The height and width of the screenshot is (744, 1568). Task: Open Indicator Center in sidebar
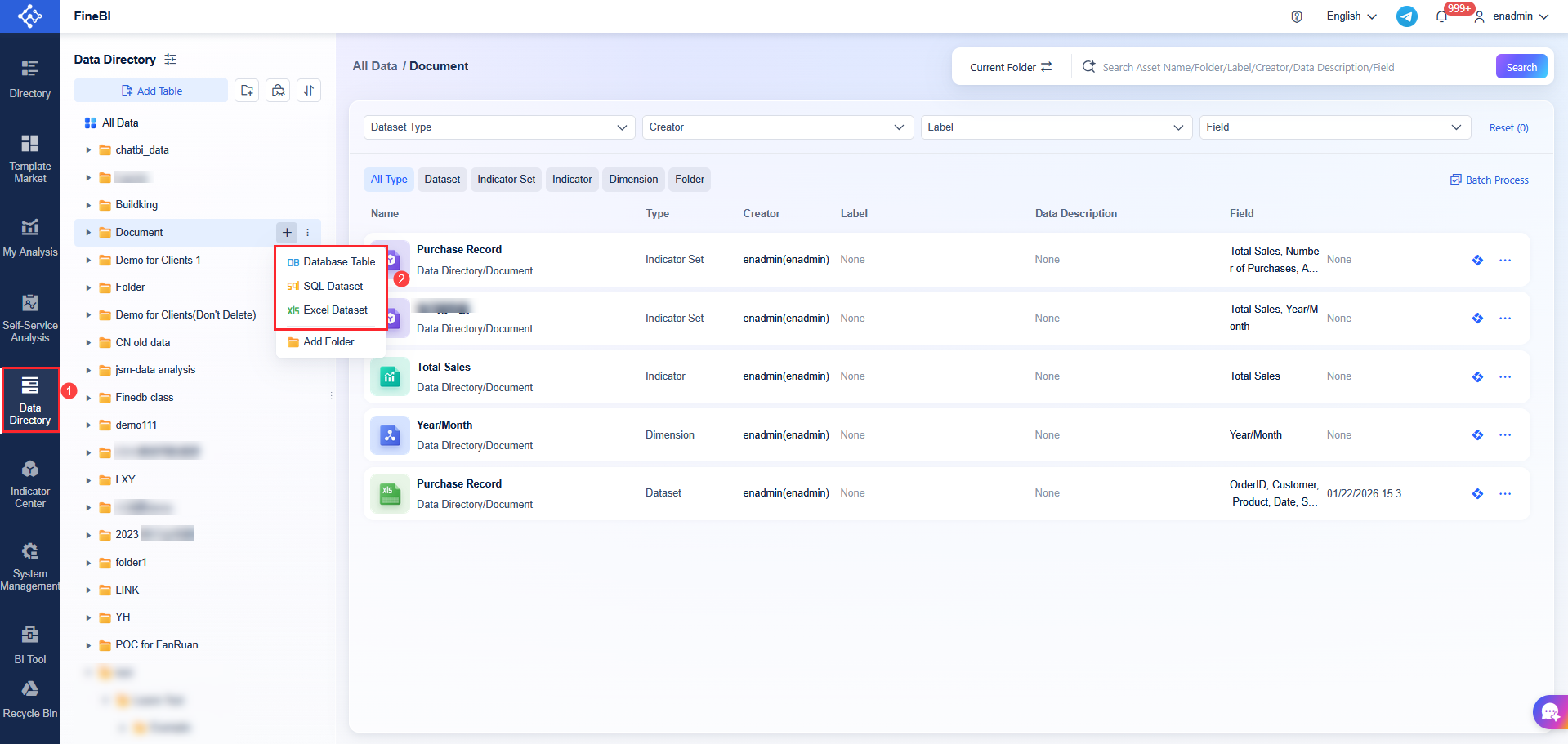click(30, 484)
